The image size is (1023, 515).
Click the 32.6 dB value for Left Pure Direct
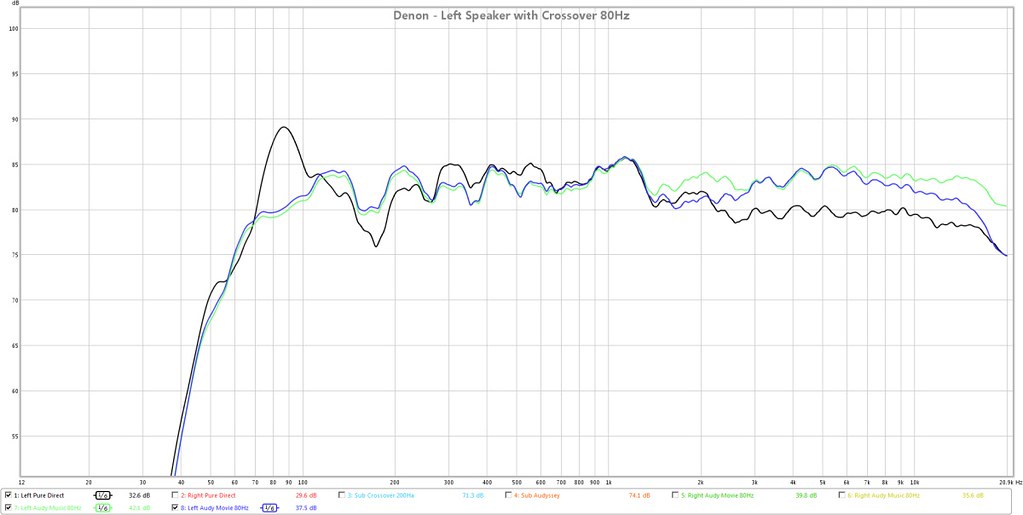(x=139, y=495)
